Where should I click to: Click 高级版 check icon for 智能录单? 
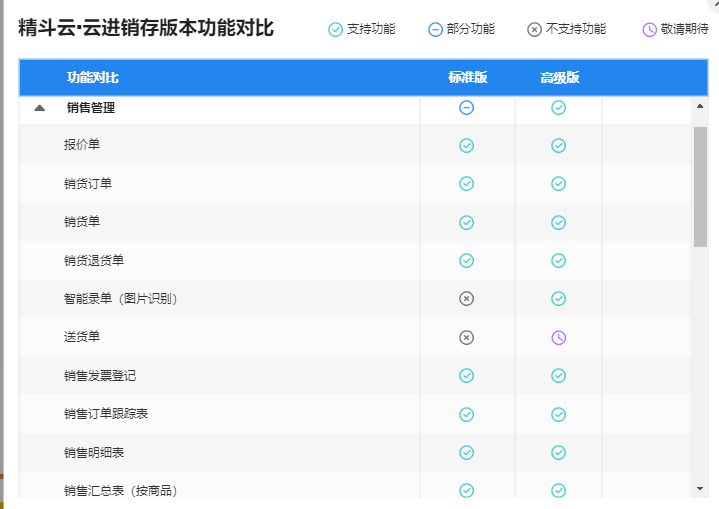coord(558,299)
